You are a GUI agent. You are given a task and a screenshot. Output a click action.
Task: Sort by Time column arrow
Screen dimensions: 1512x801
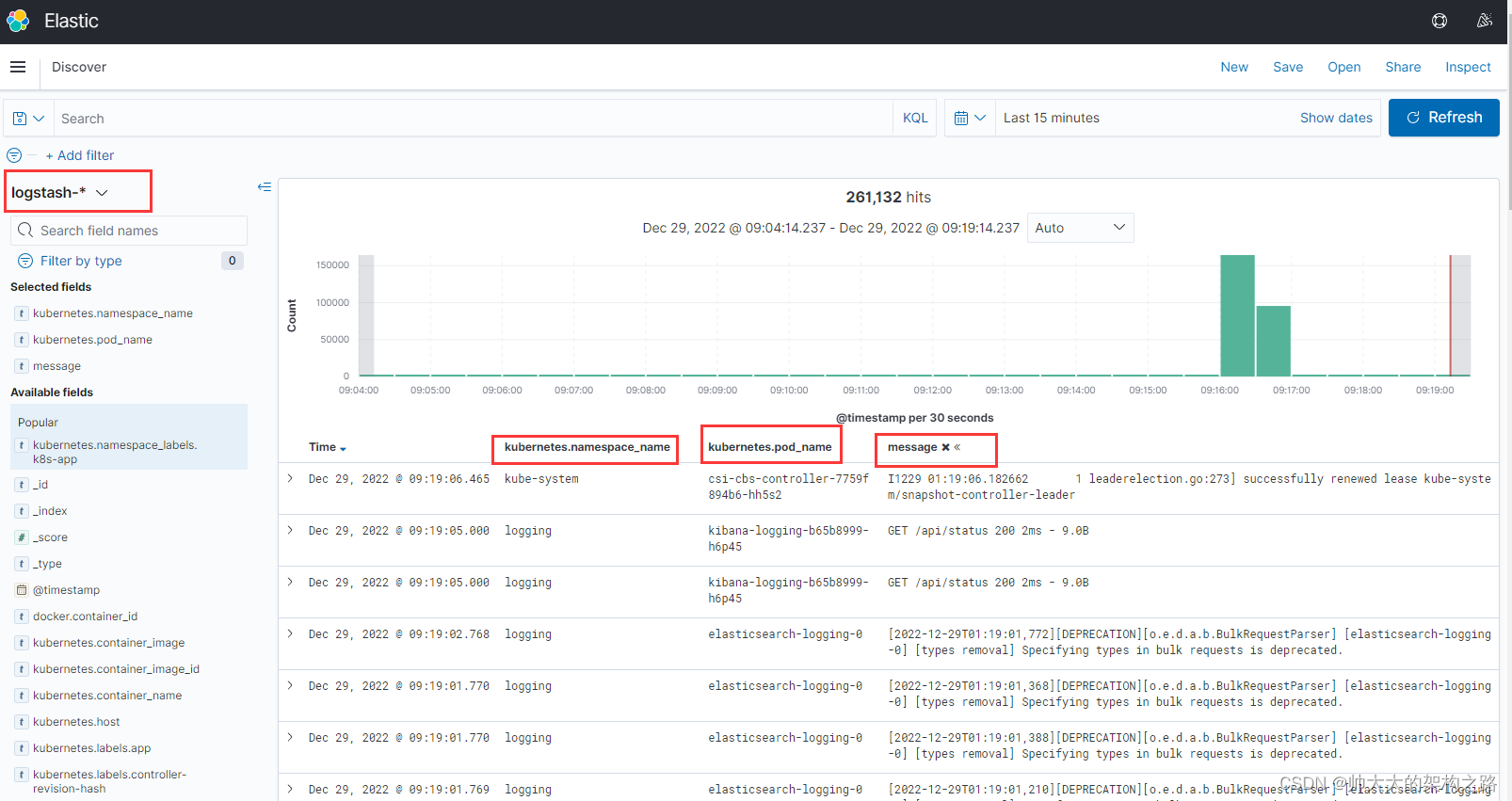[343, 448]
